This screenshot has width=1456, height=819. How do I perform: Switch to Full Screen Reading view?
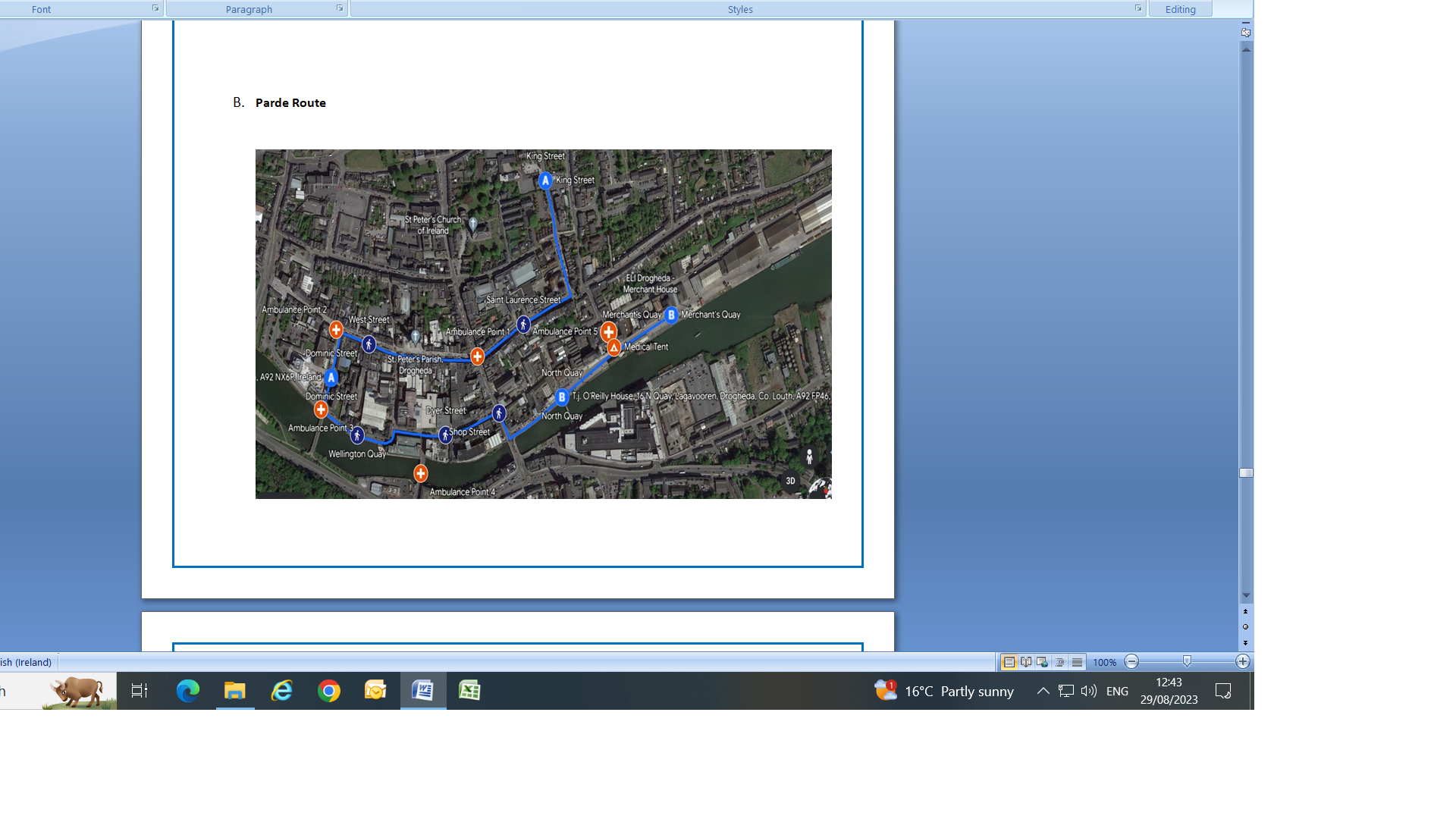coord(1026,662)
